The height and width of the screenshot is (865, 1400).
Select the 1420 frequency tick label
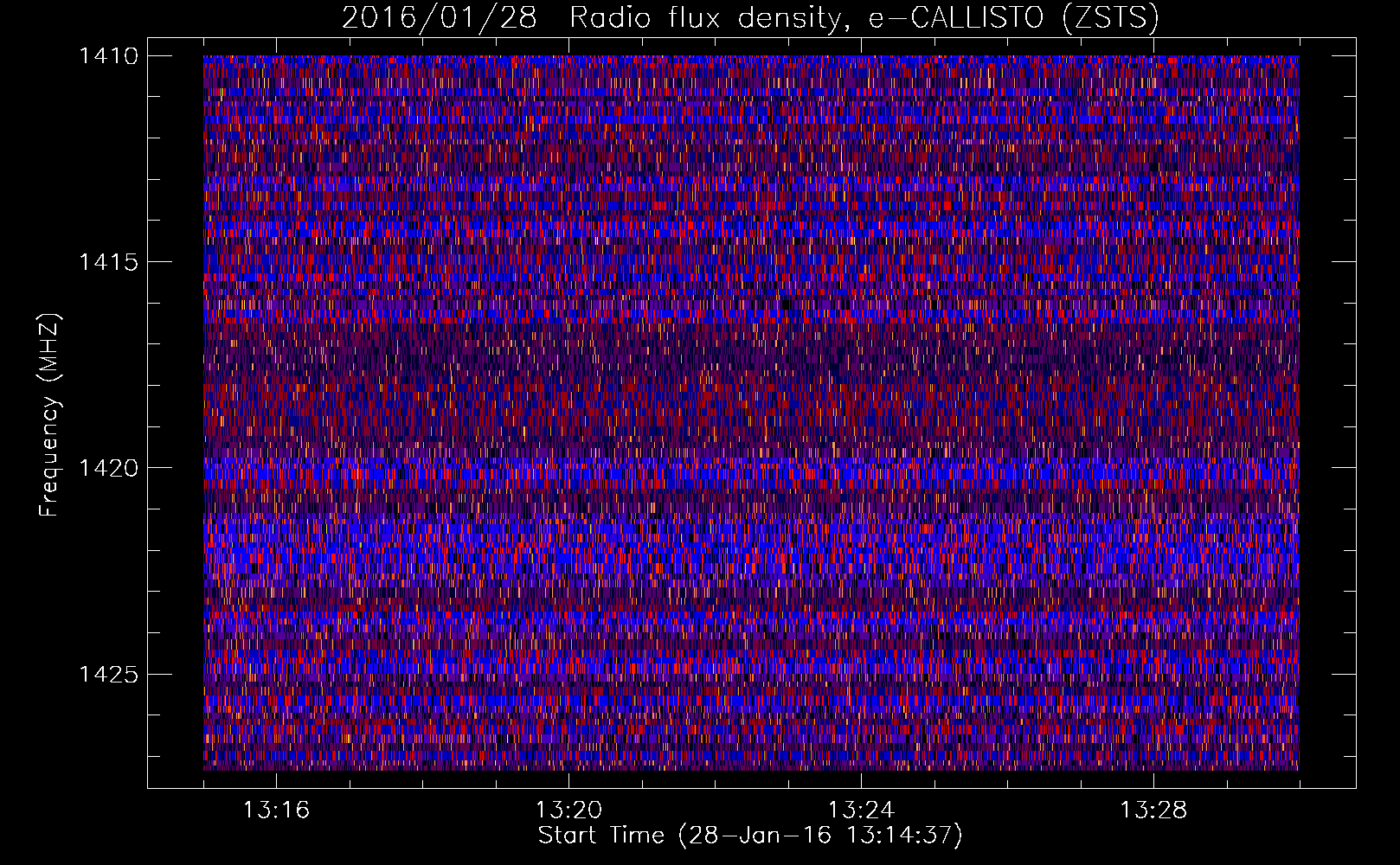coord(108,468)
